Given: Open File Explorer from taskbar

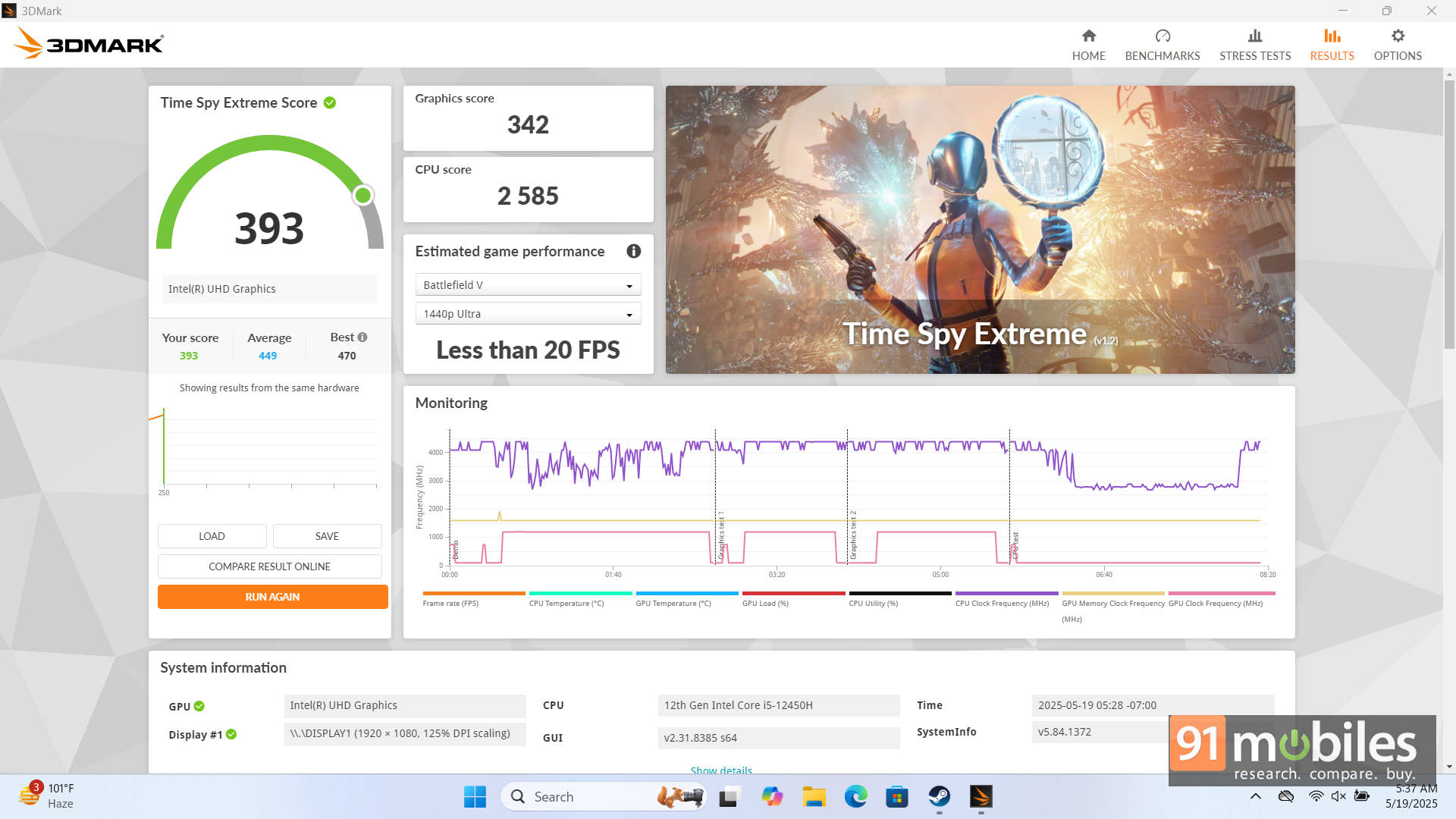Looking at the screenshot, I should point(814,796).
